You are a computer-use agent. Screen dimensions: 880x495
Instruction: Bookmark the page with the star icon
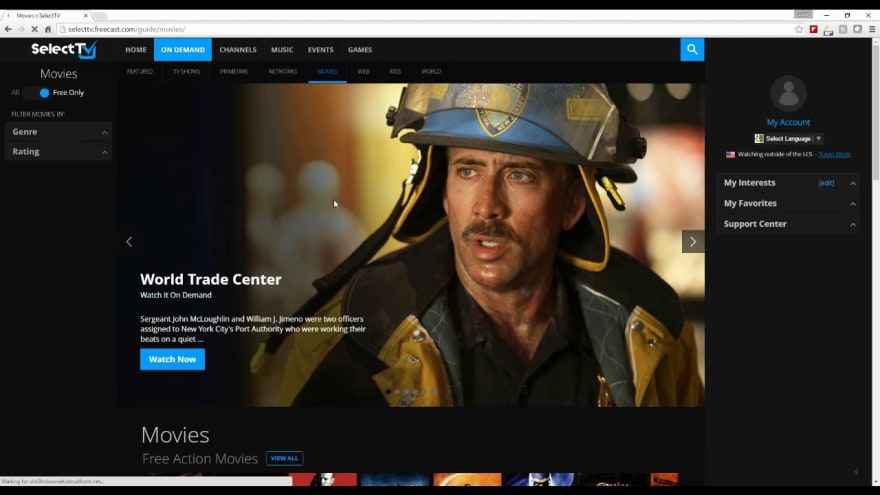[x=799, y=29]
